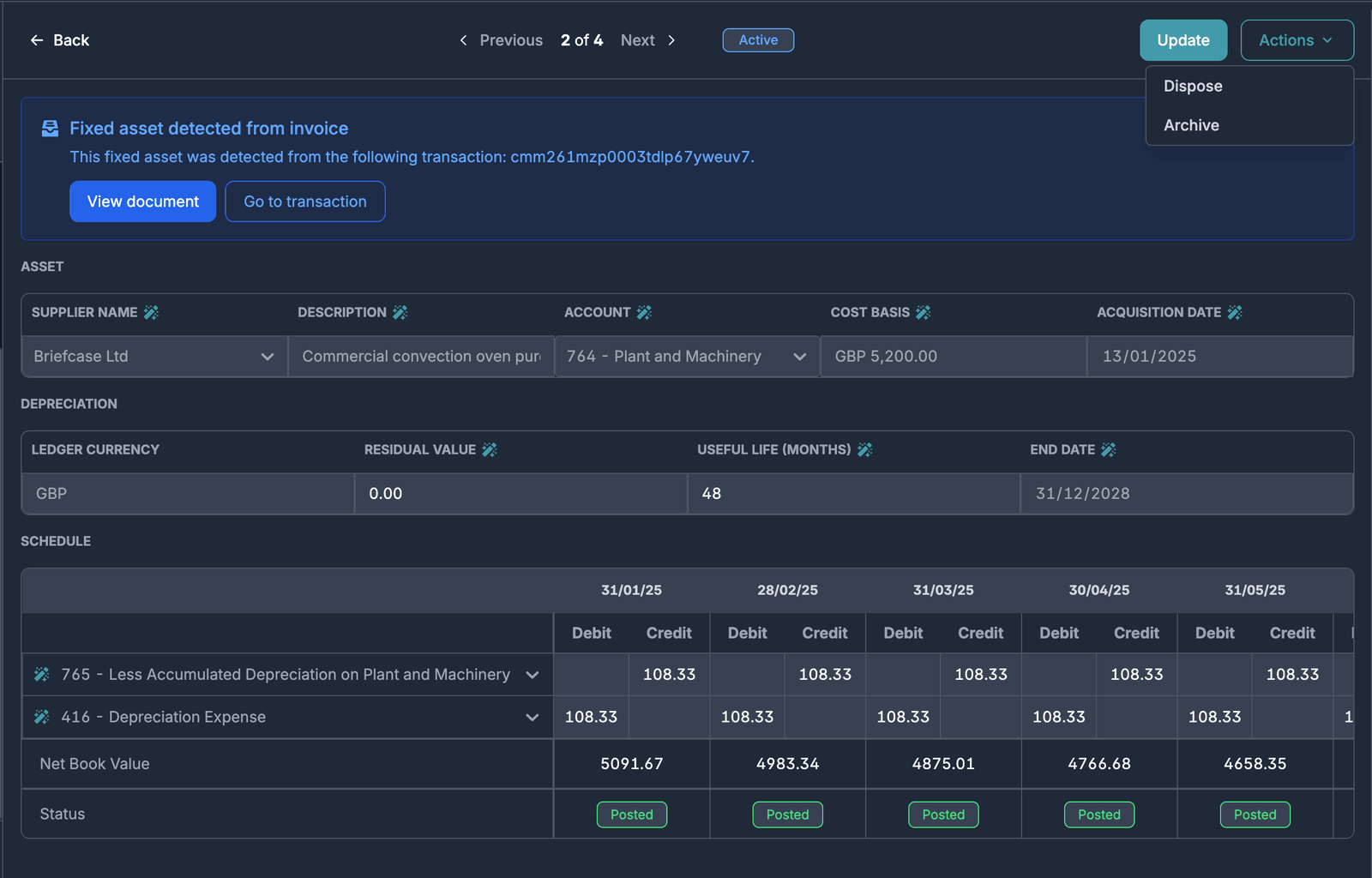This screenshot has height=878, width=1372.
Task: Click the Fixed asset detected from invoice heading
Action: (209, 129)
